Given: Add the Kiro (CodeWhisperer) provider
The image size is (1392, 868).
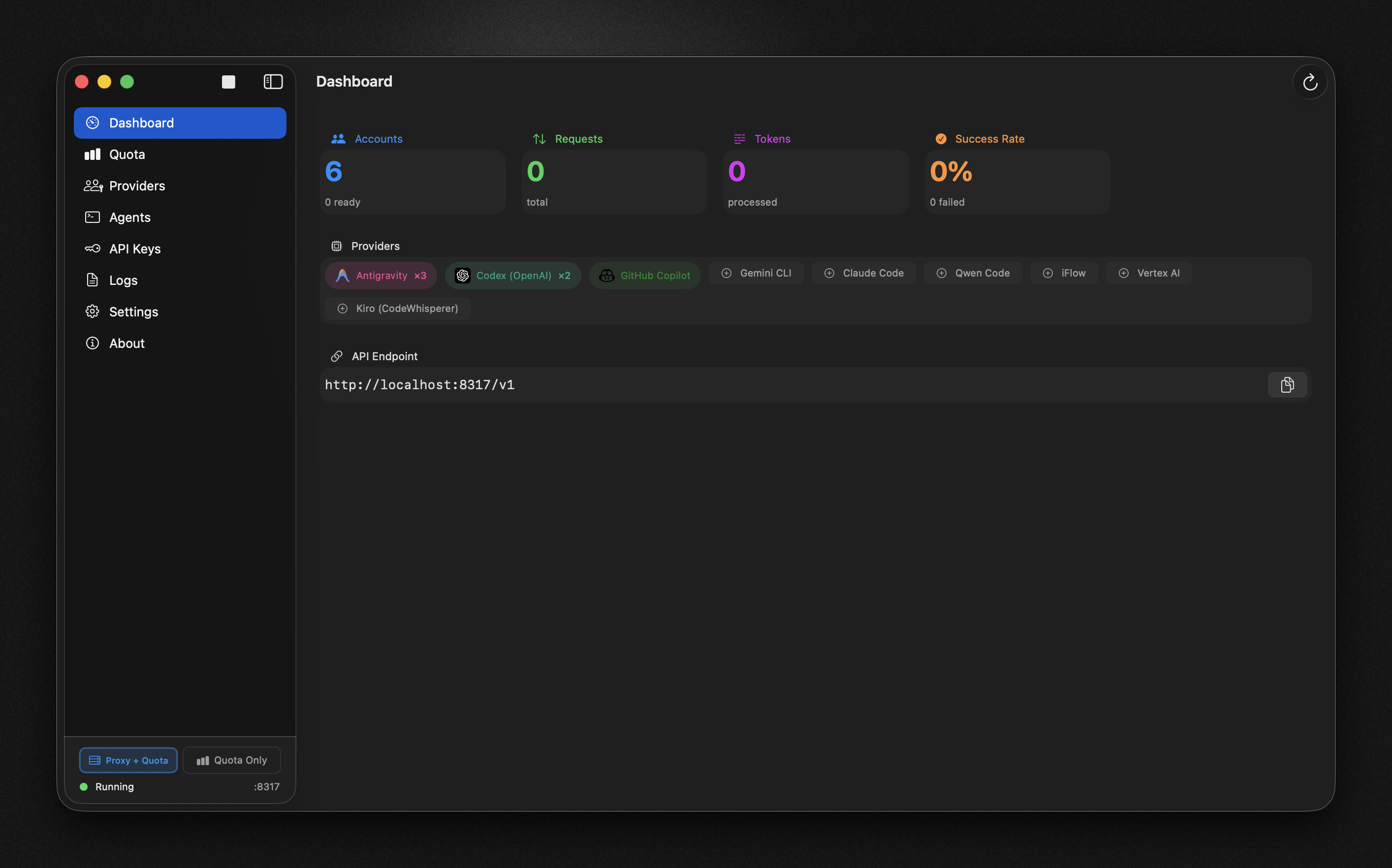Looking at the screenshot, I should 397,308.
